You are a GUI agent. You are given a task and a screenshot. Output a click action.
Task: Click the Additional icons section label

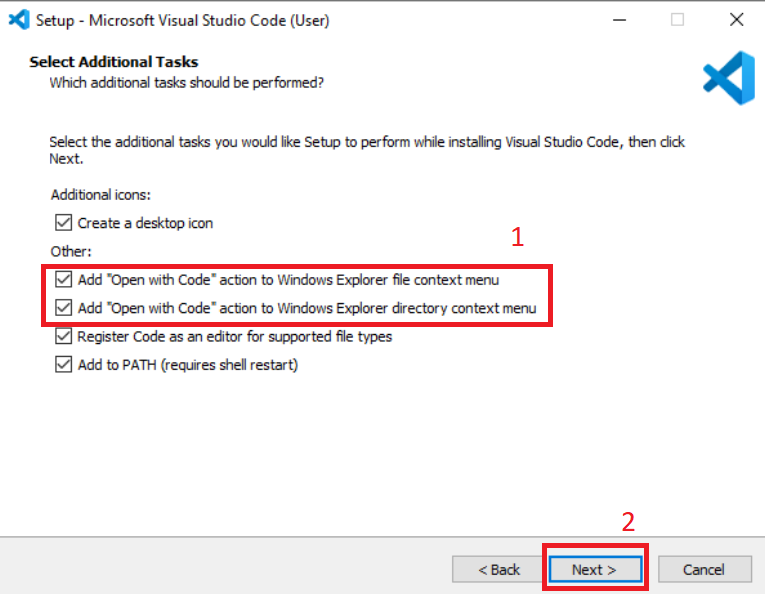100,195
